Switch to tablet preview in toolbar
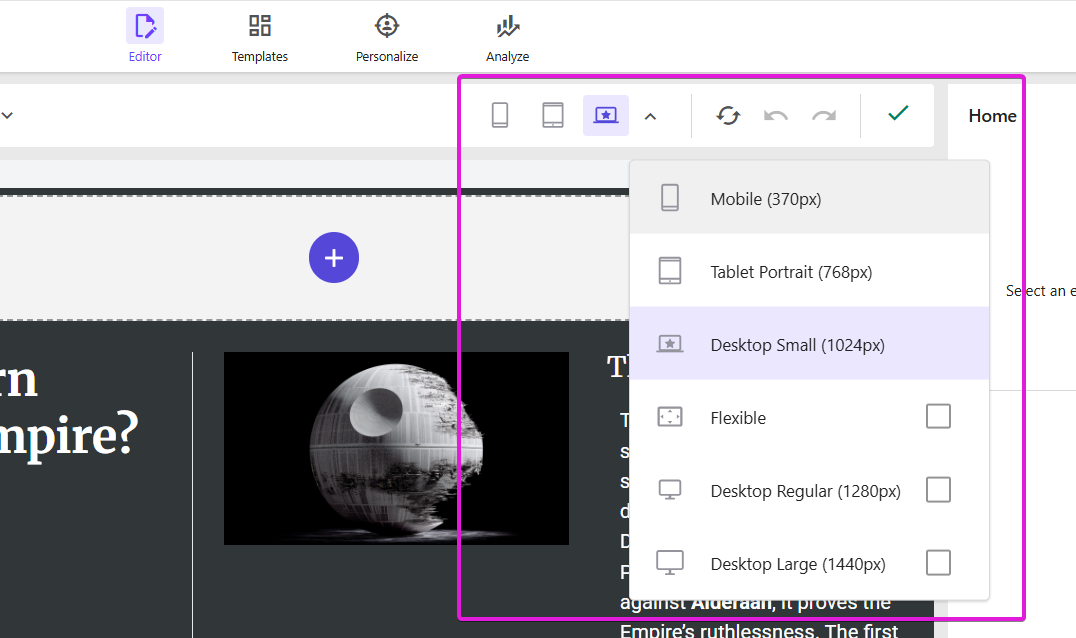 (x=553, y=116)
